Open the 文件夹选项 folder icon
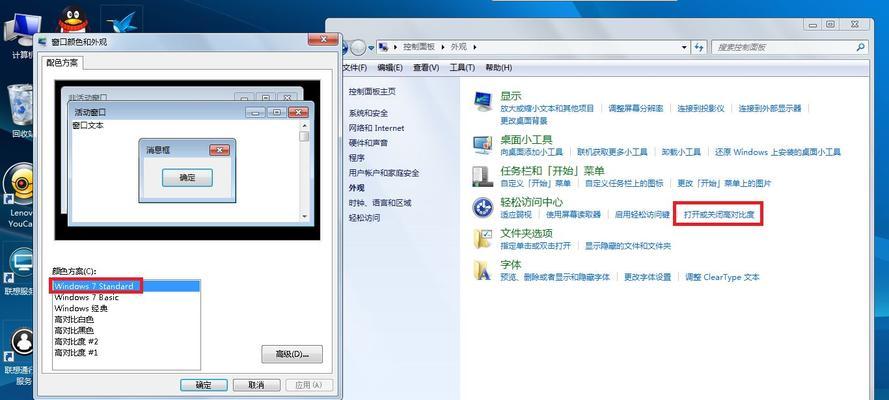The width and height of the screenshot is (889, 400). click(483, 239)
